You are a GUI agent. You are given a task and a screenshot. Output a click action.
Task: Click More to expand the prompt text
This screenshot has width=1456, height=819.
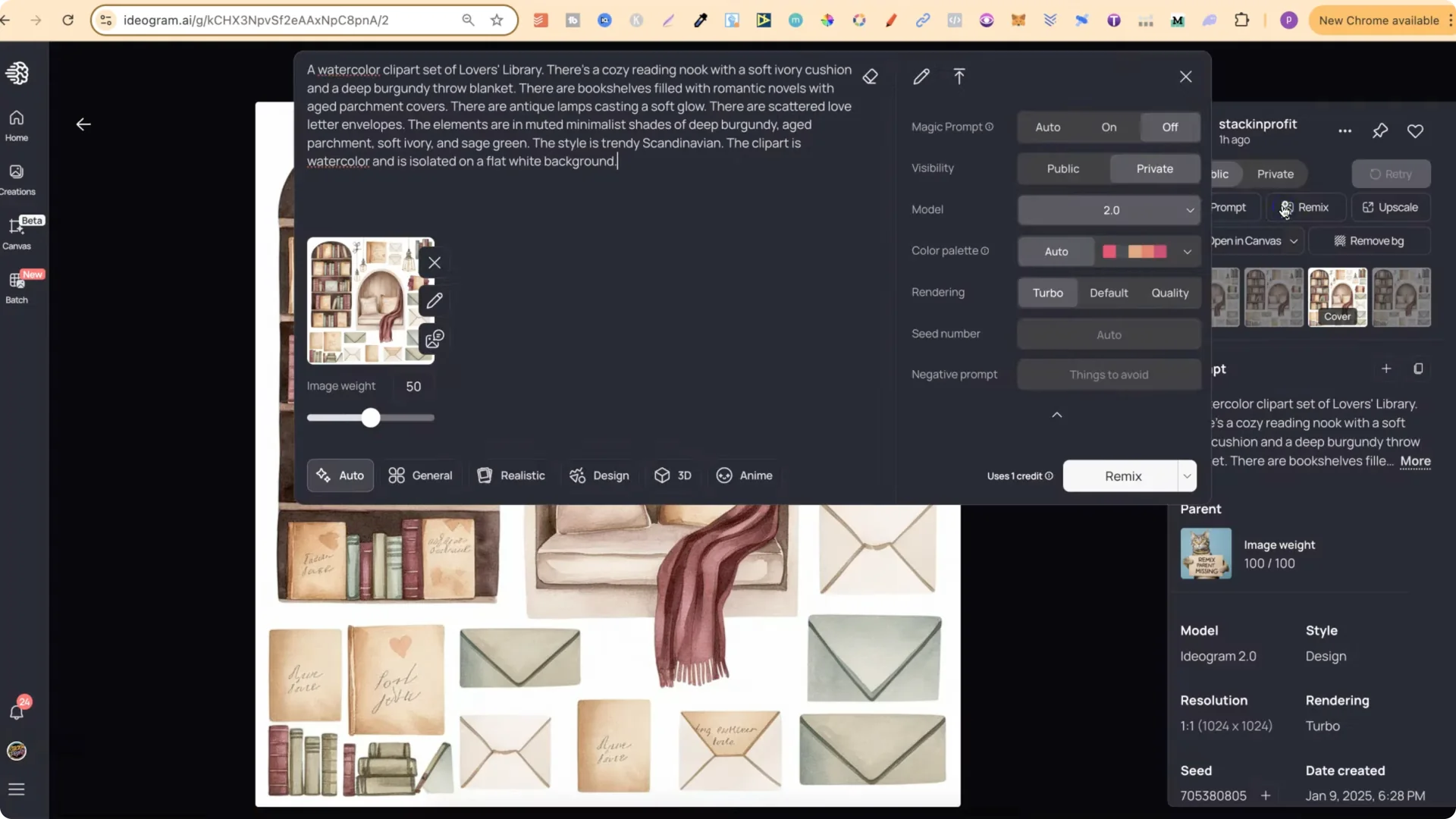click(1415, 462)
